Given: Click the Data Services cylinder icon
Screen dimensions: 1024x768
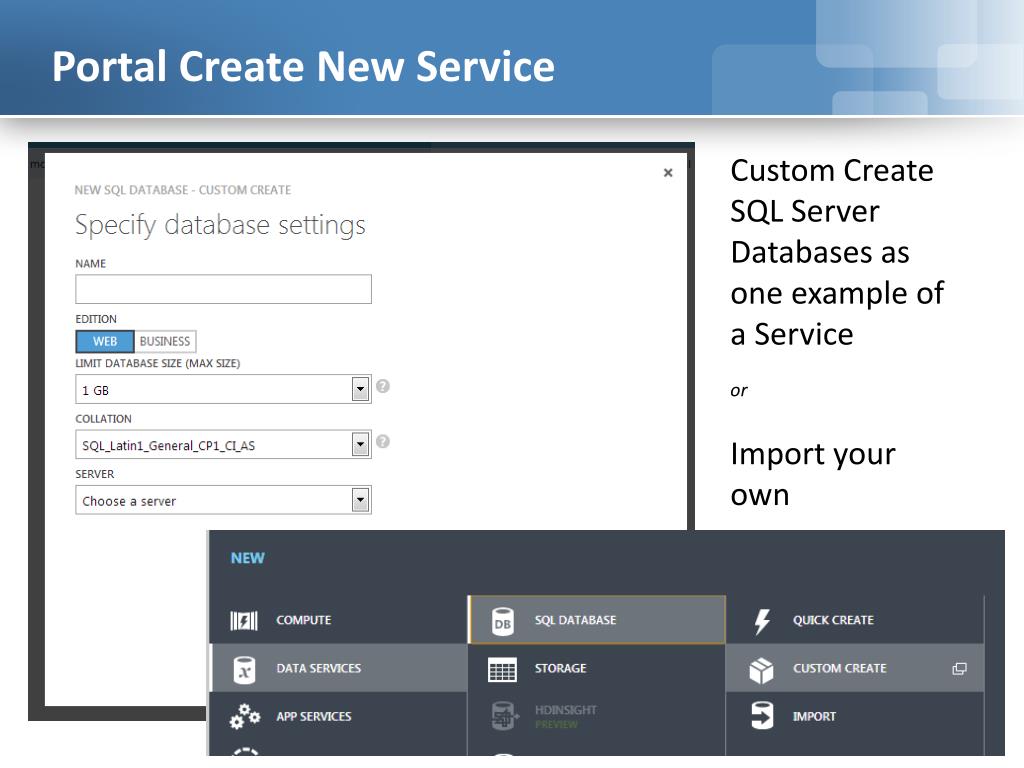Looking at the screenshot, I should (x=244, y=669).
